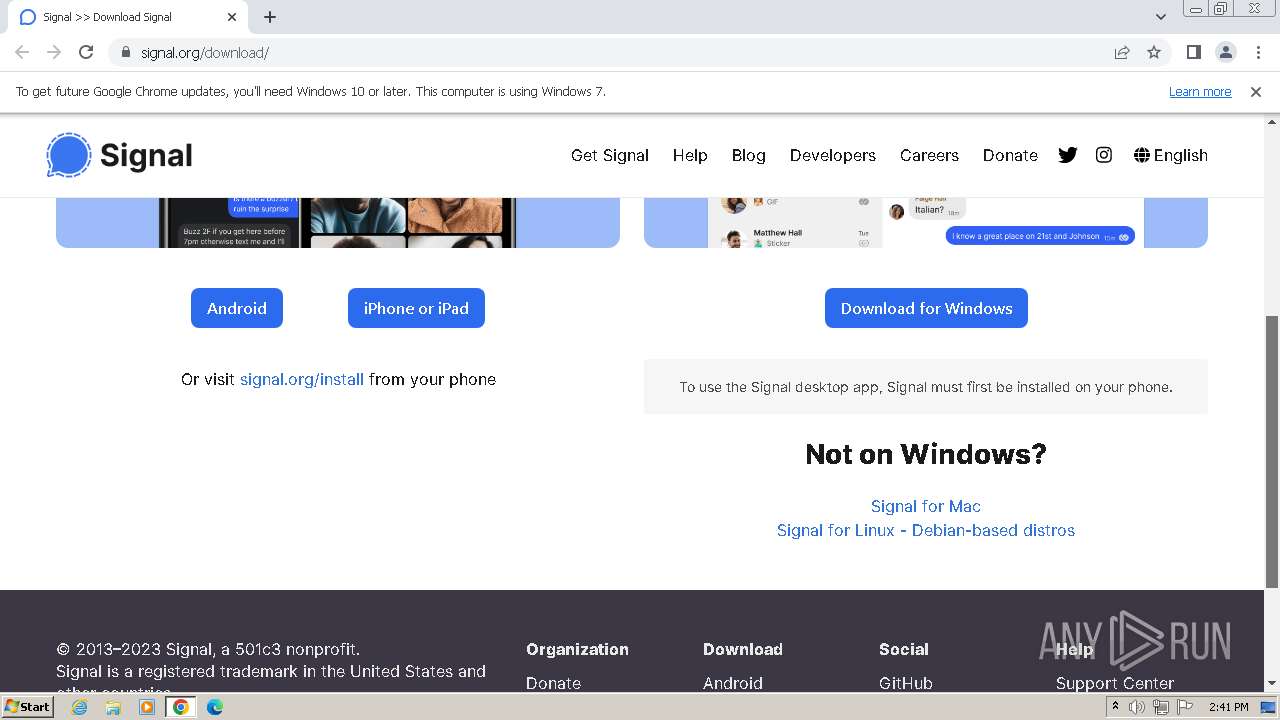Viewport: 1280px width, 720px height.
Task: Open the Developers navigation item
Action: pos(833,155)
